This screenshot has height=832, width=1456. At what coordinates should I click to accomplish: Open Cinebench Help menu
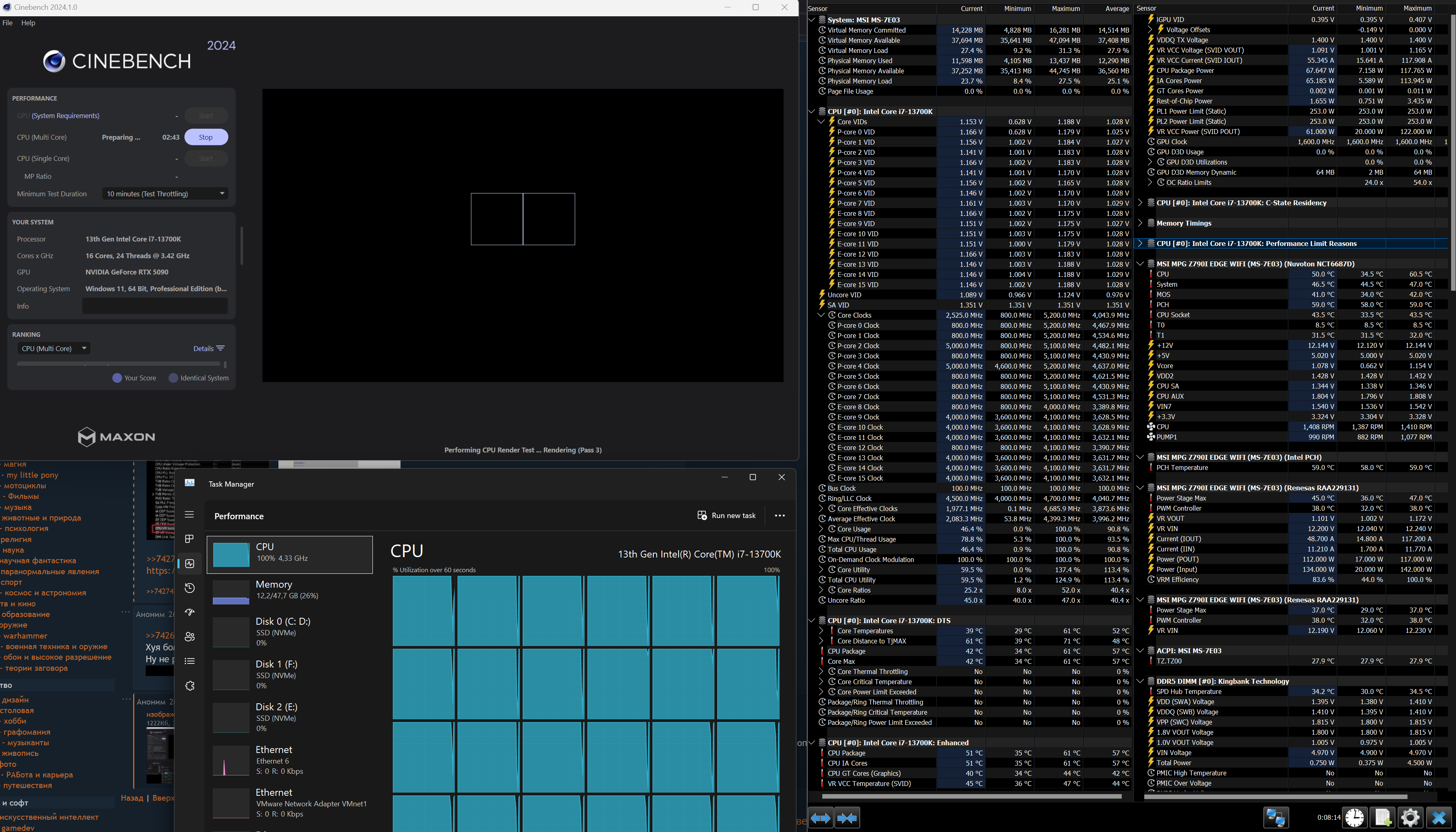pos(28,23)
